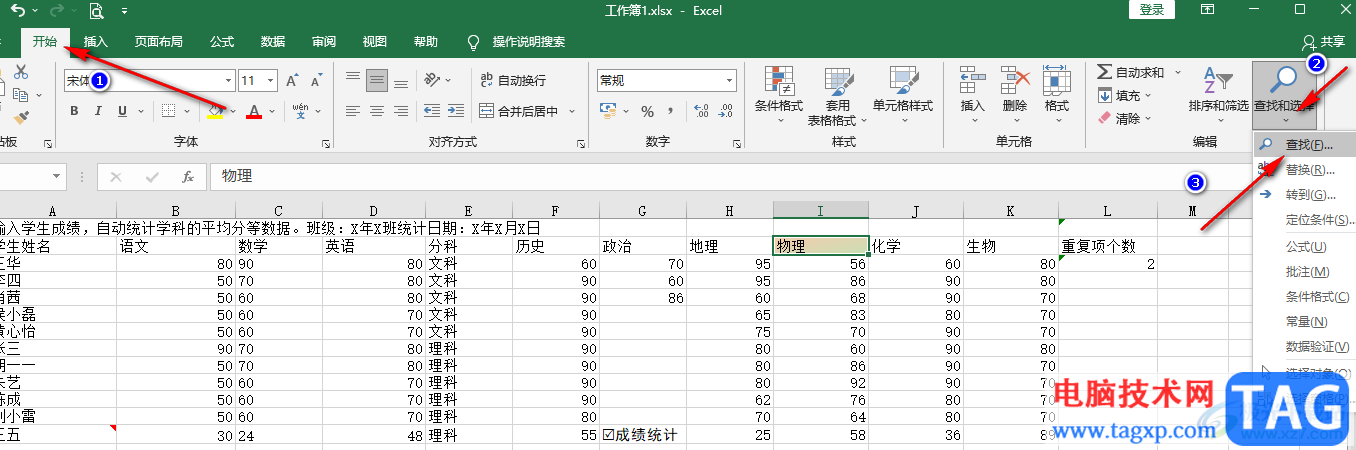
Task: Toggle Bold formatting
Action: 74,111
